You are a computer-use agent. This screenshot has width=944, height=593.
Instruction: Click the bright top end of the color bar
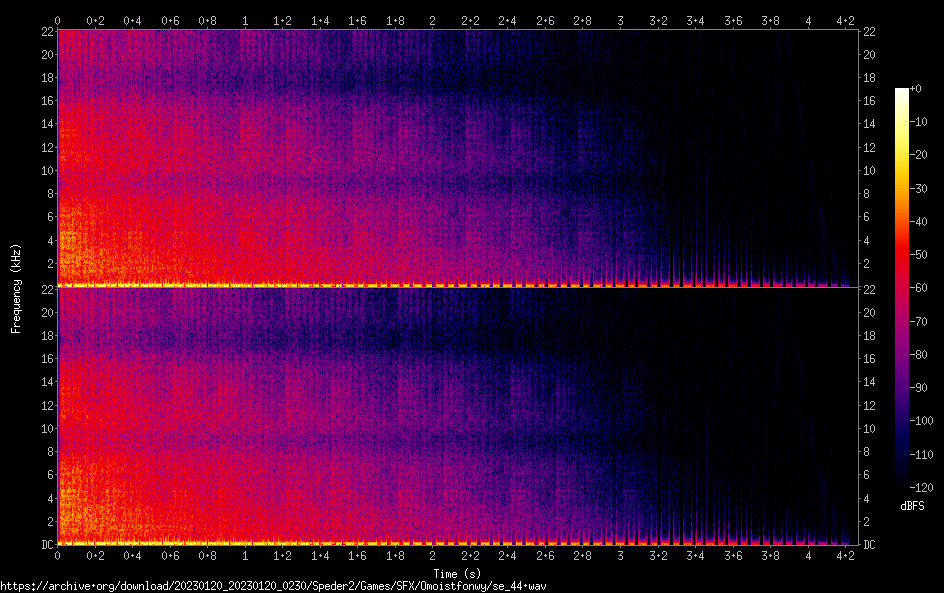(902, 93)
